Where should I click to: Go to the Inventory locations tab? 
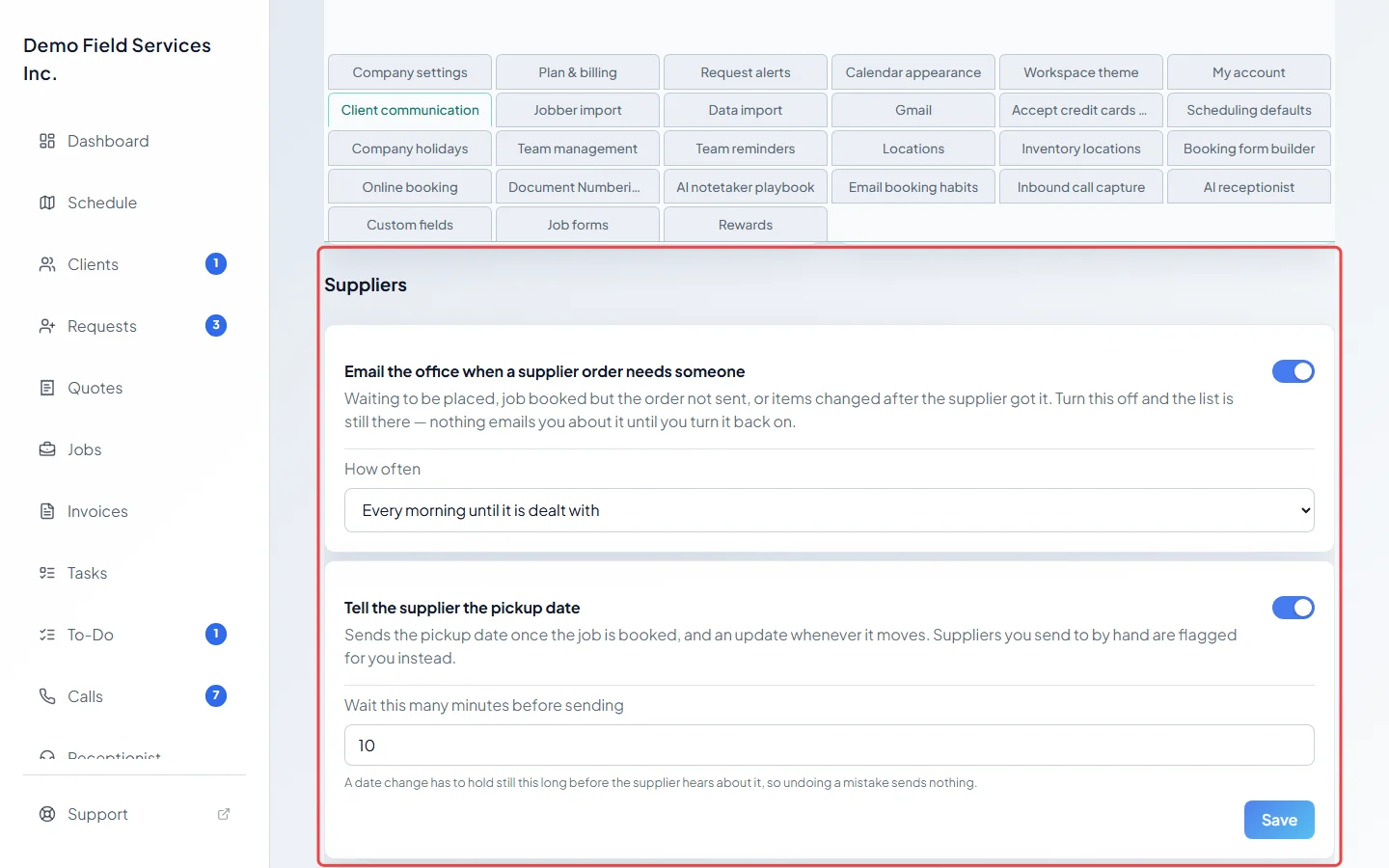1081,149
